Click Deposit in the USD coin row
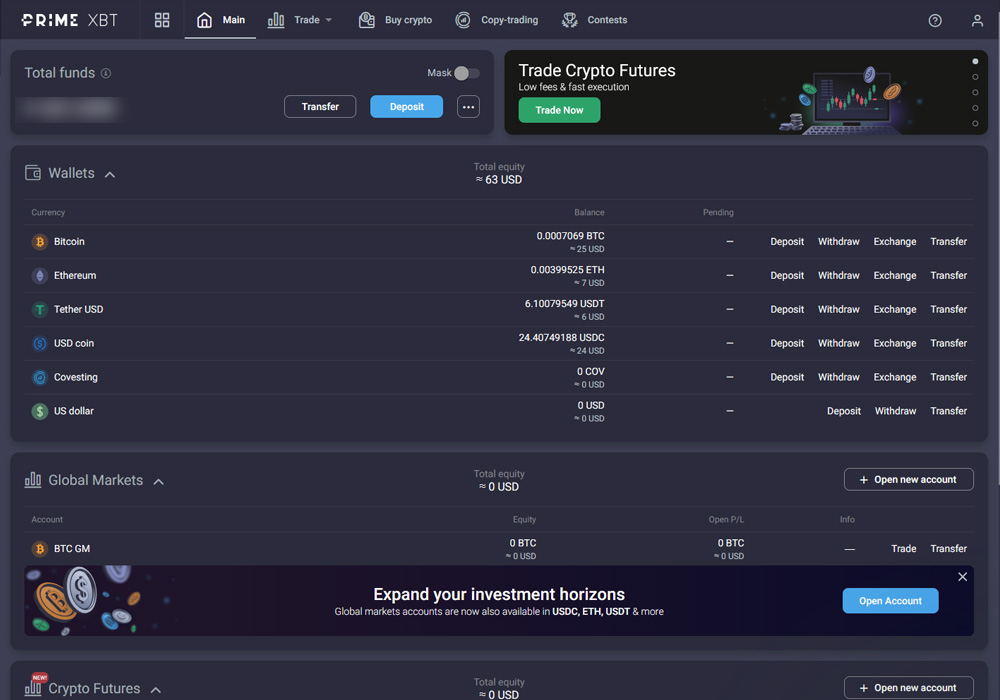Screen dimensions: 1000x700 787,343
